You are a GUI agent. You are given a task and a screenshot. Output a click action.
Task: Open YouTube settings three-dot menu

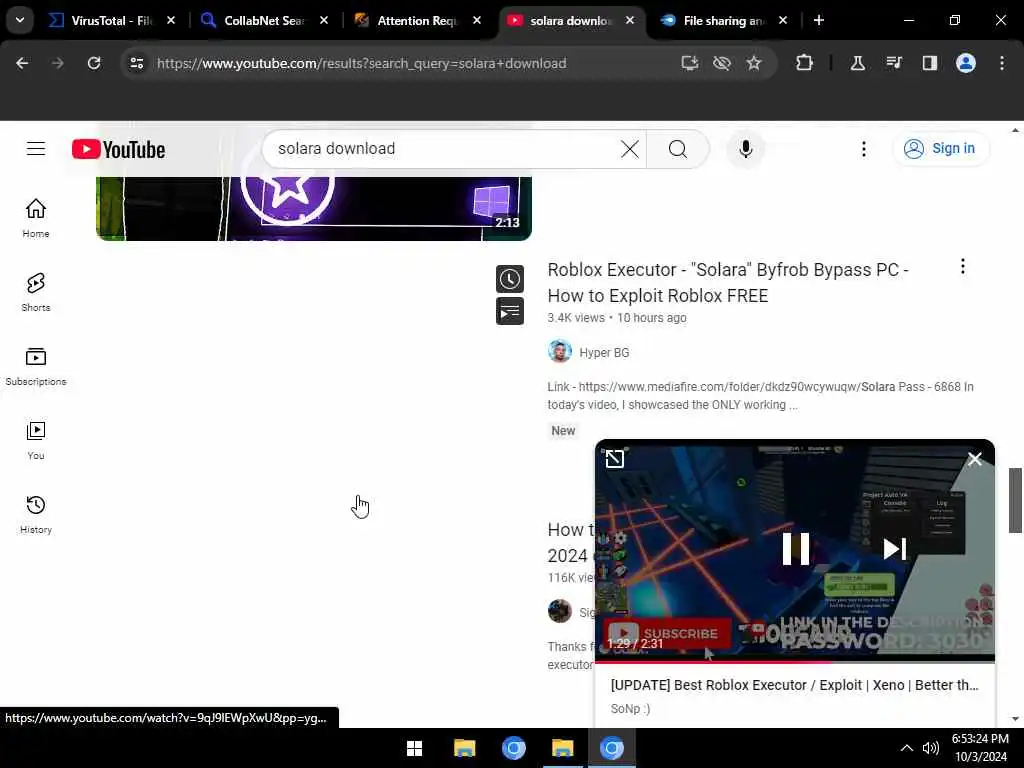pos(863,149)
